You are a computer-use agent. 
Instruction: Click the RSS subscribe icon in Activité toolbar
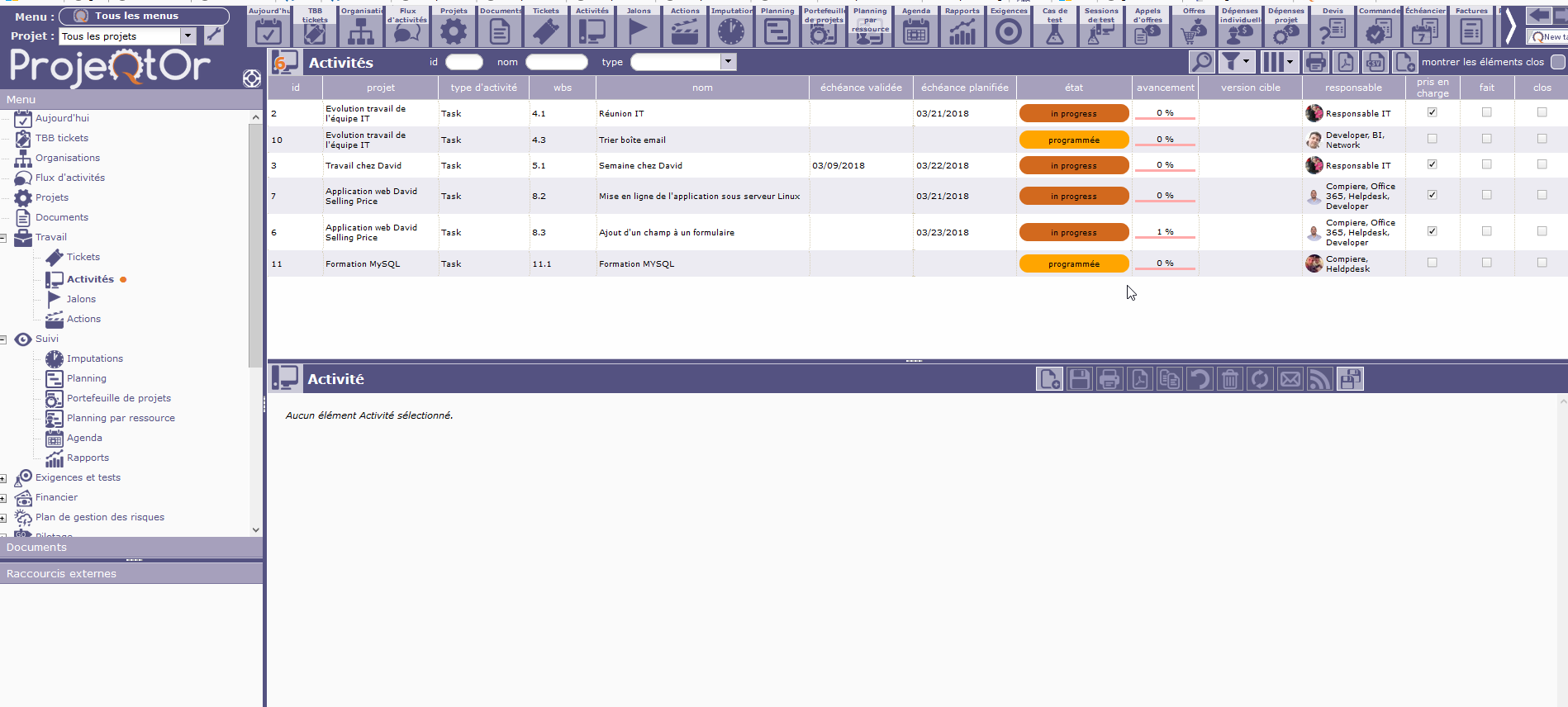[1320, 379]
